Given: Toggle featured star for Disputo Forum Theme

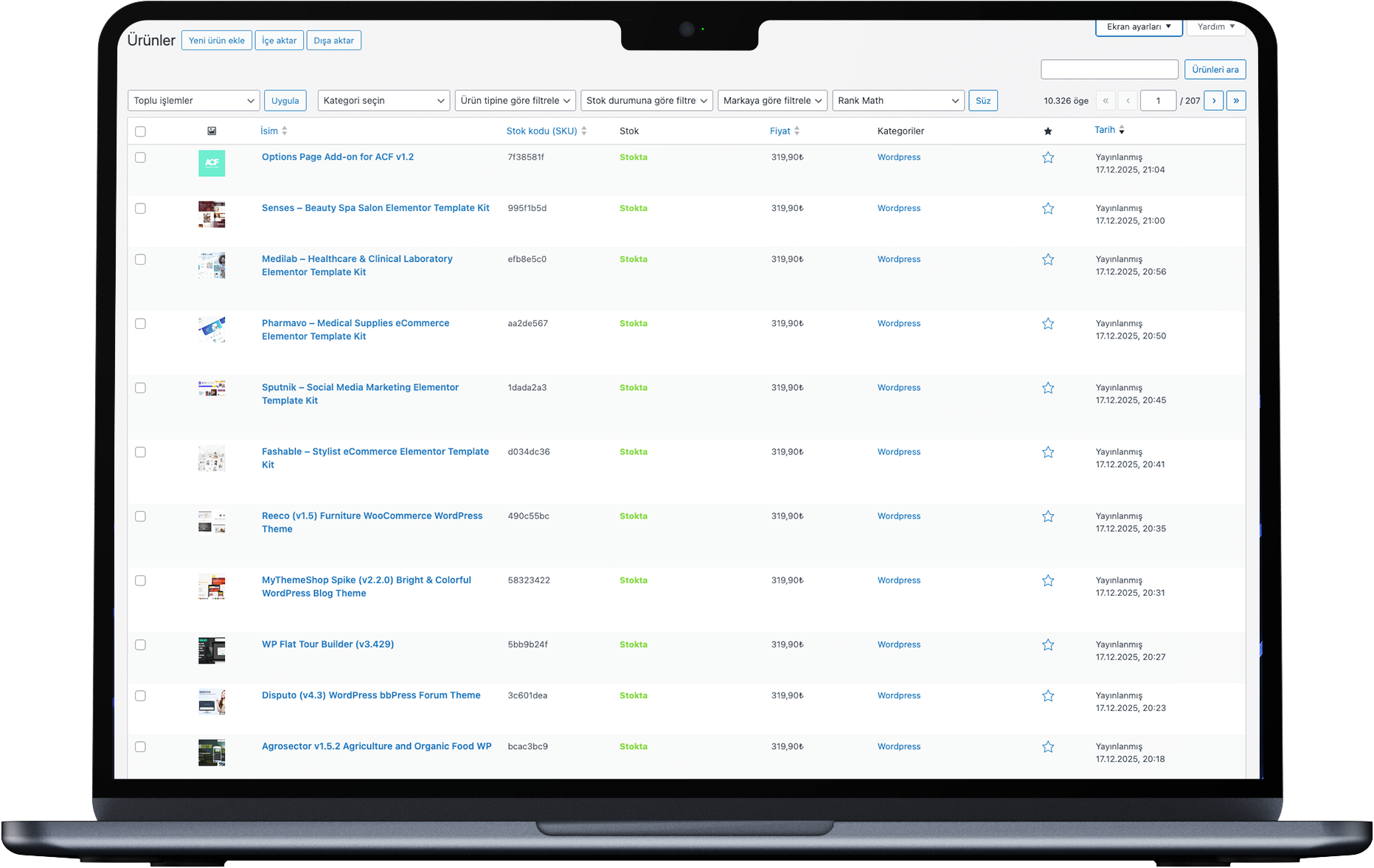Looking at the screenshot, I should 1047,696.
